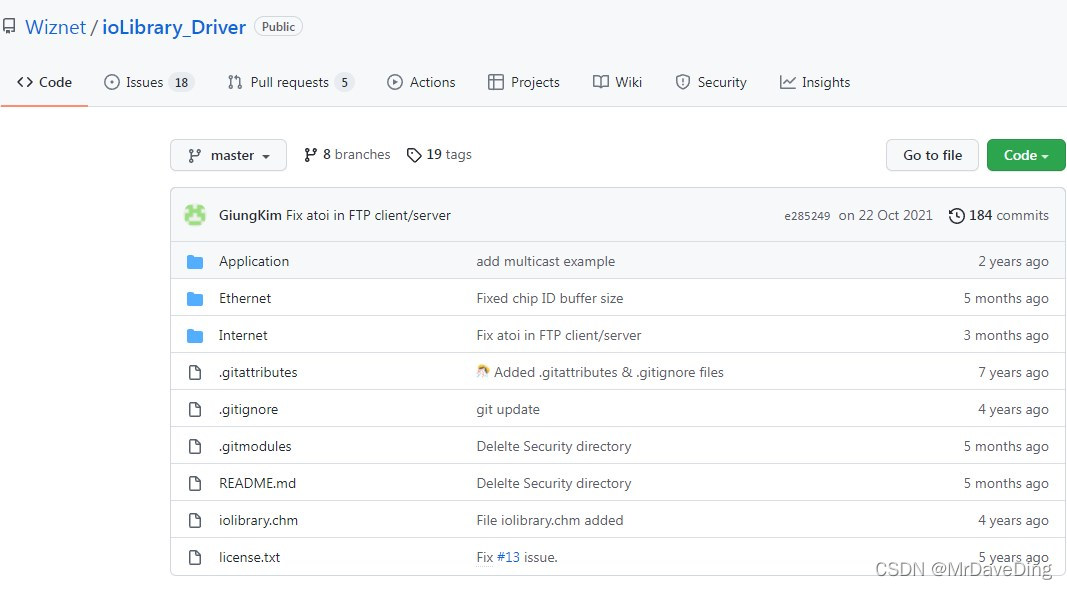Click the tag icon beside 19 tags
The height and width of the screenshot is (589, 1067).
click(414, 155)
